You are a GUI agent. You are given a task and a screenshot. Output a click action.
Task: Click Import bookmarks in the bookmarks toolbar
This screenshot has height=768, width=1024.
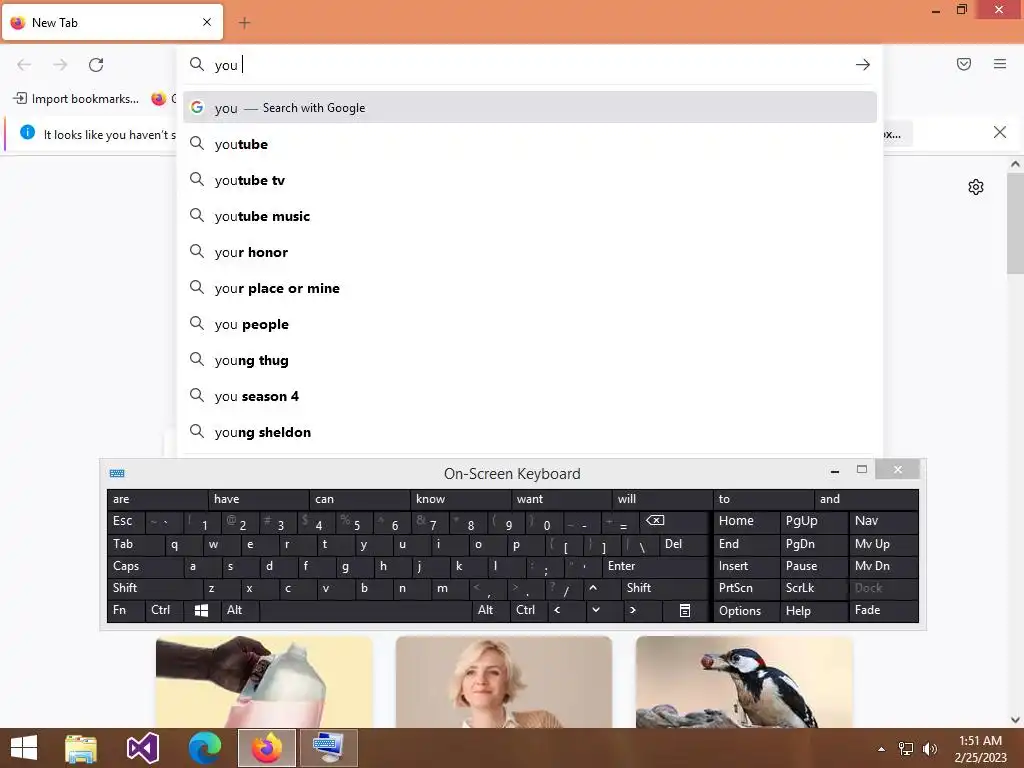pos(76,99)
